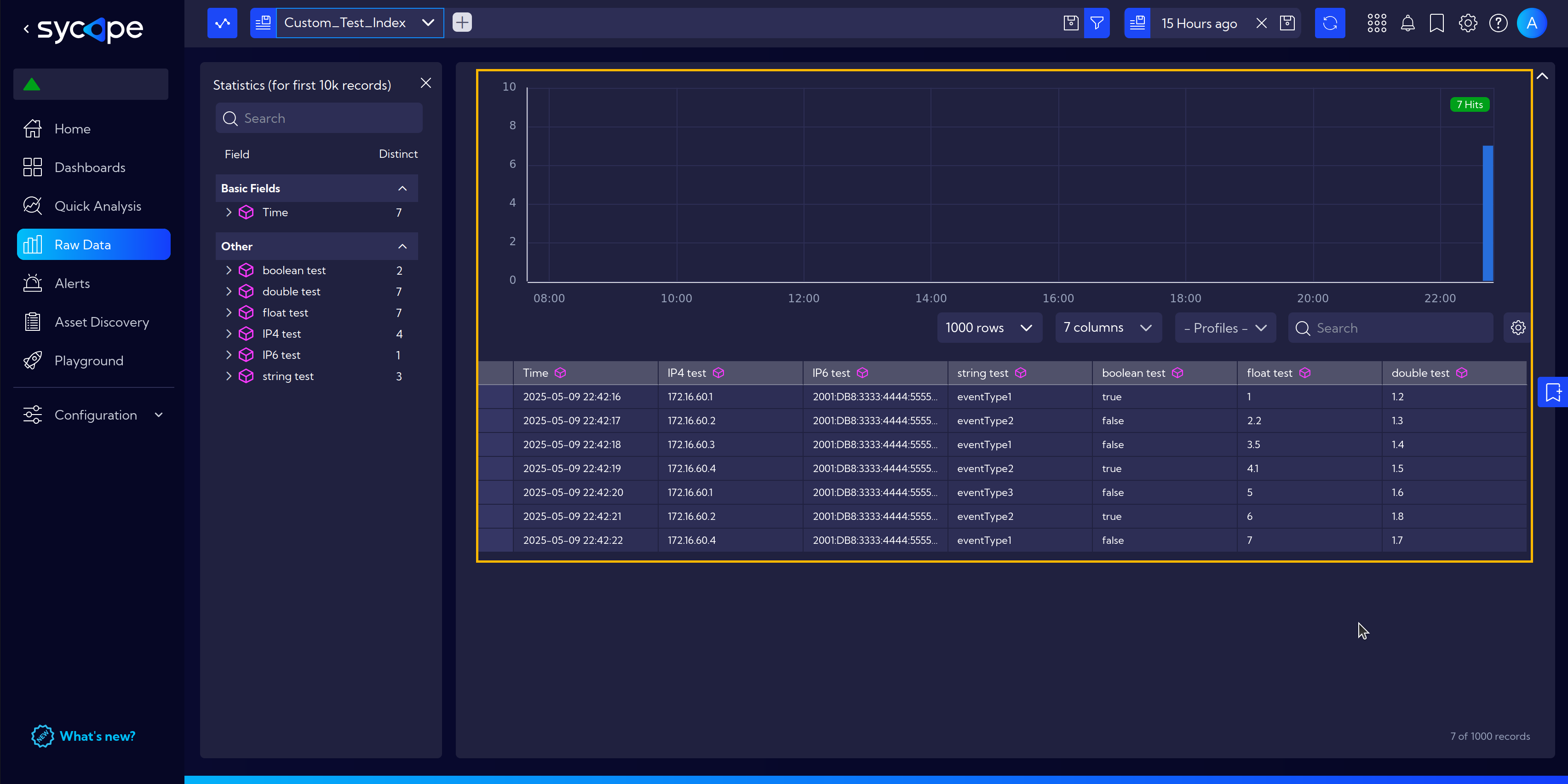Click the string test column cube icon
The height and width of the screenshot is (784, 1568).
click(1020, 373)
